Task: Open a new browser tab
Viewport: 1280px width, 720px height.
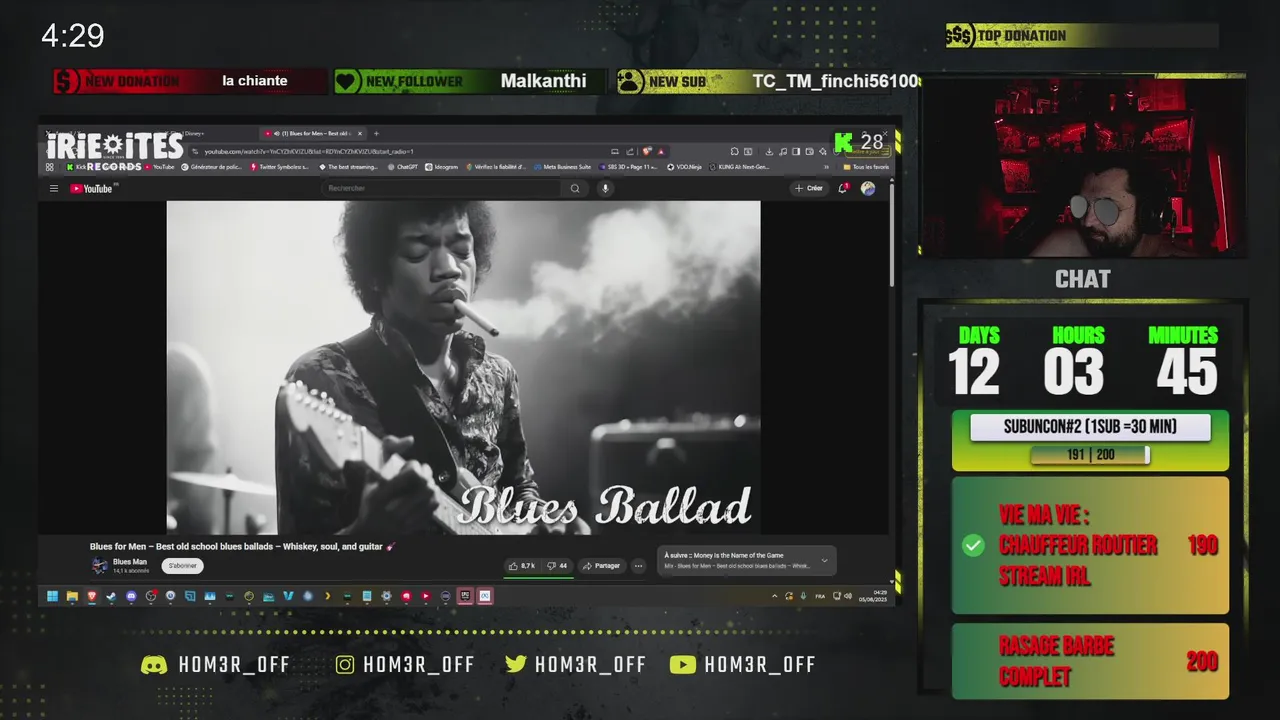Action: click(x=376, y=133)
